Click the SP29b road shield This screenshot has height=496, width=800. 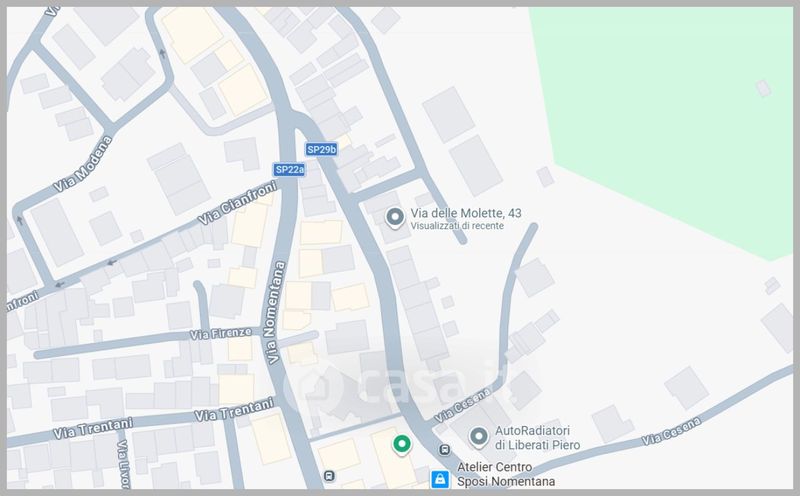[x=321, y=150]
